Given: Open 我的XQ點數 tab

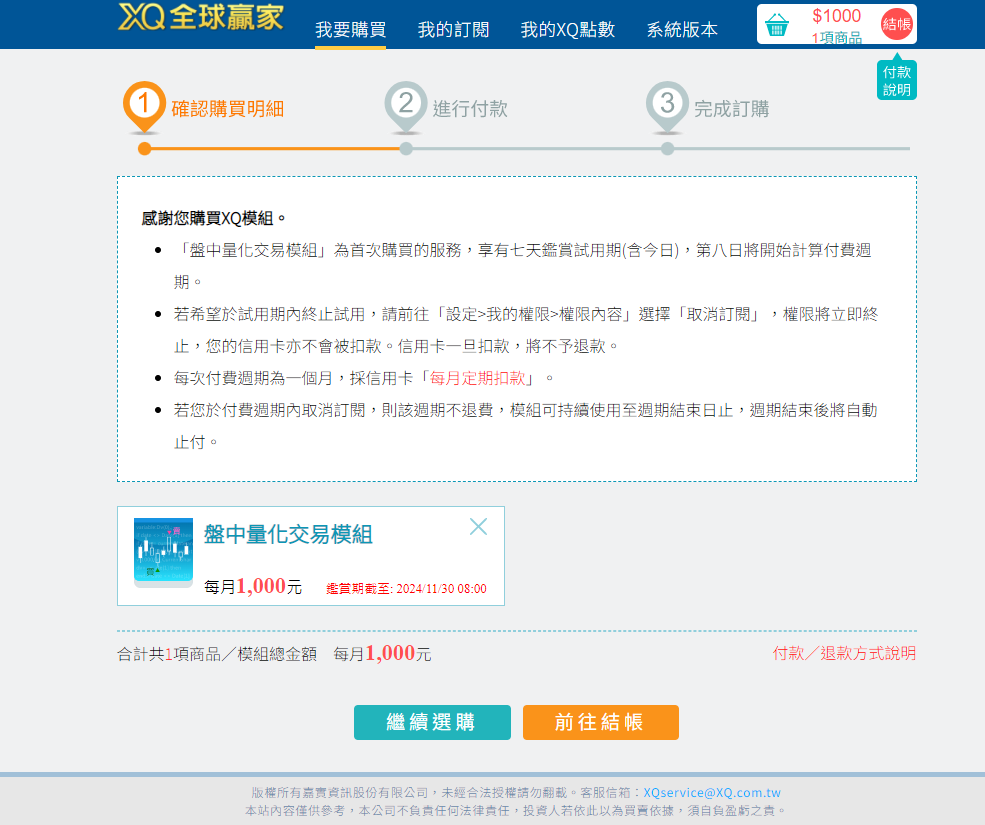Looking at the screenshot, I should 567,30.
